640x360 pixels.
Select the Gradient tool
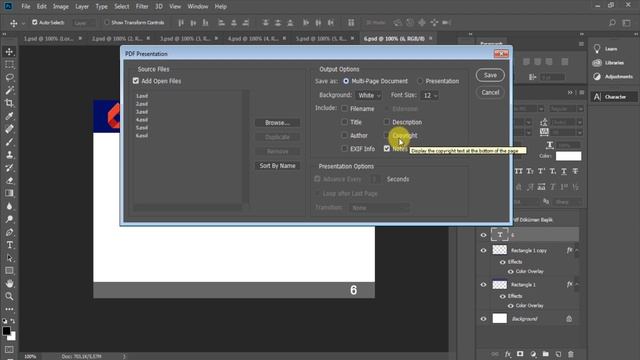point(9,193)
